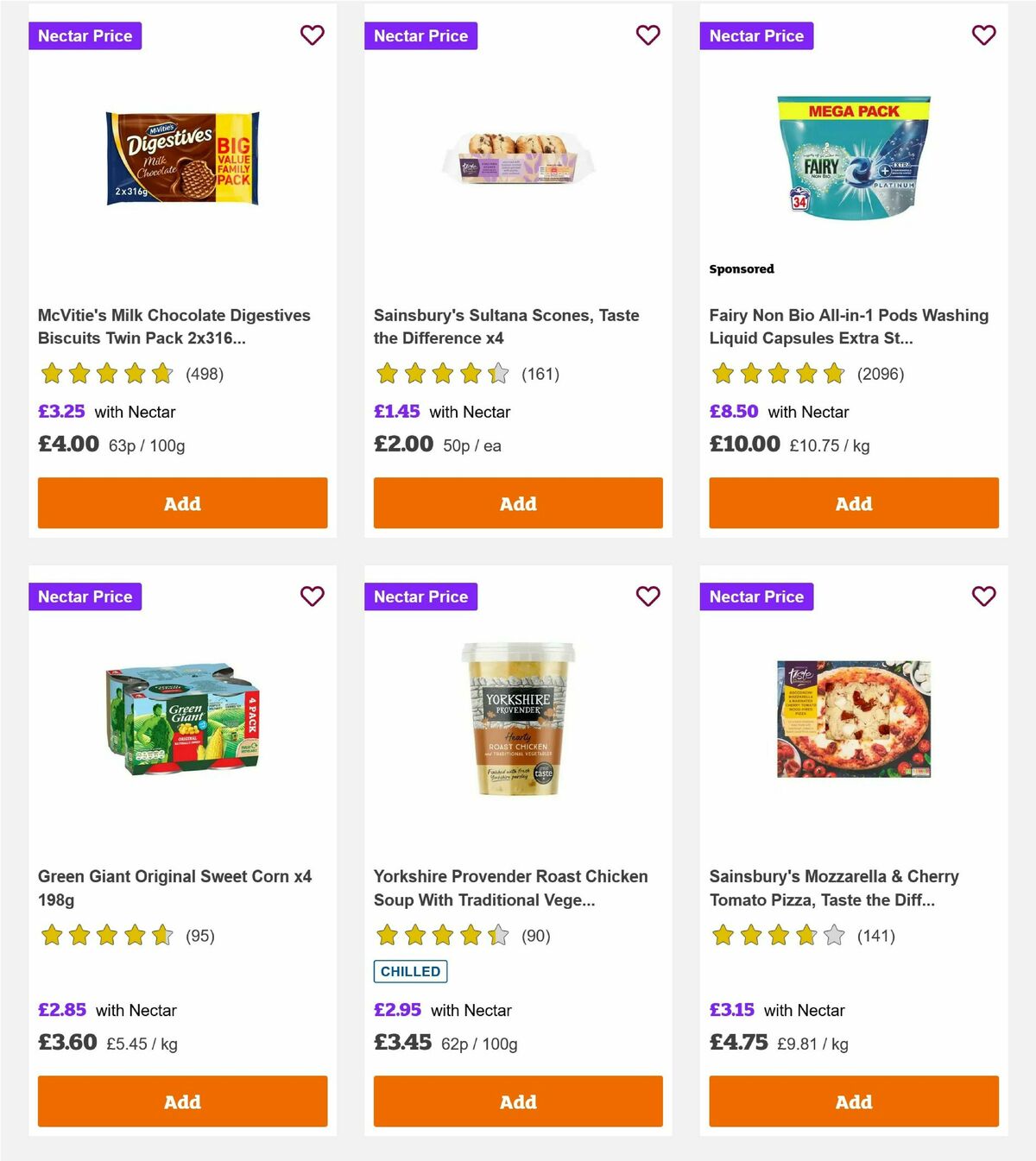Click the heart icon on Green Giant Sweet Corn

click(312, 596)
